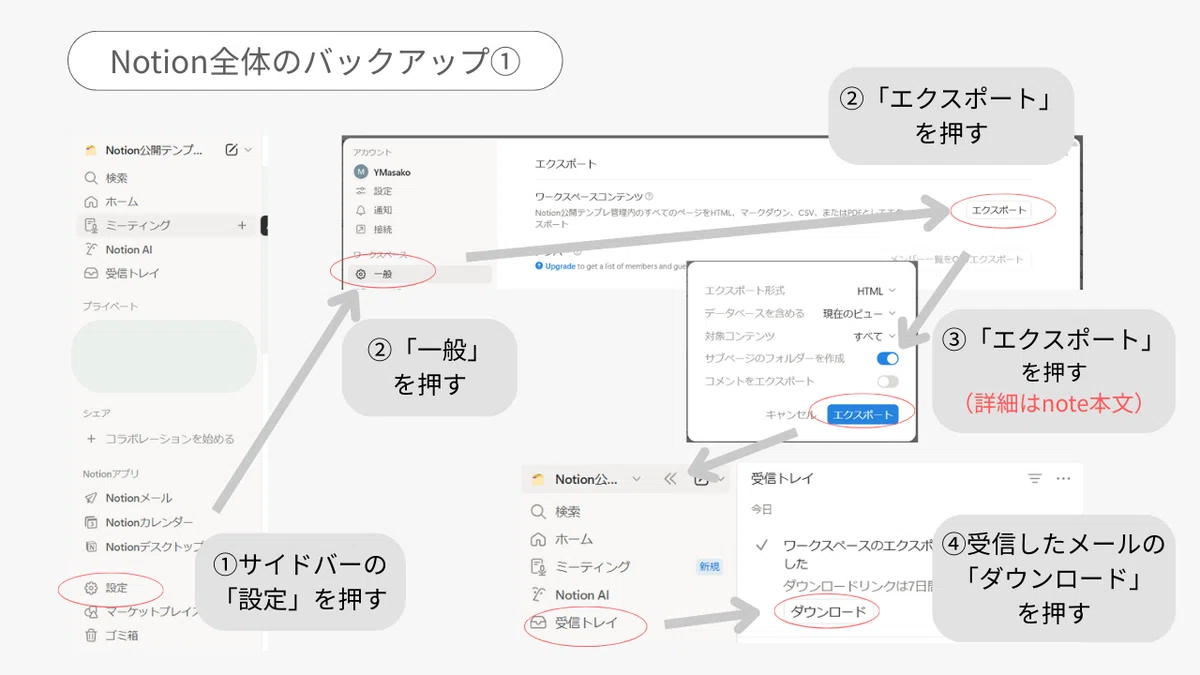The width and height of the screenshot is (1200, 675).
Task: Click Notionメール label under Notionアプリ
Action: click(139, 498)
